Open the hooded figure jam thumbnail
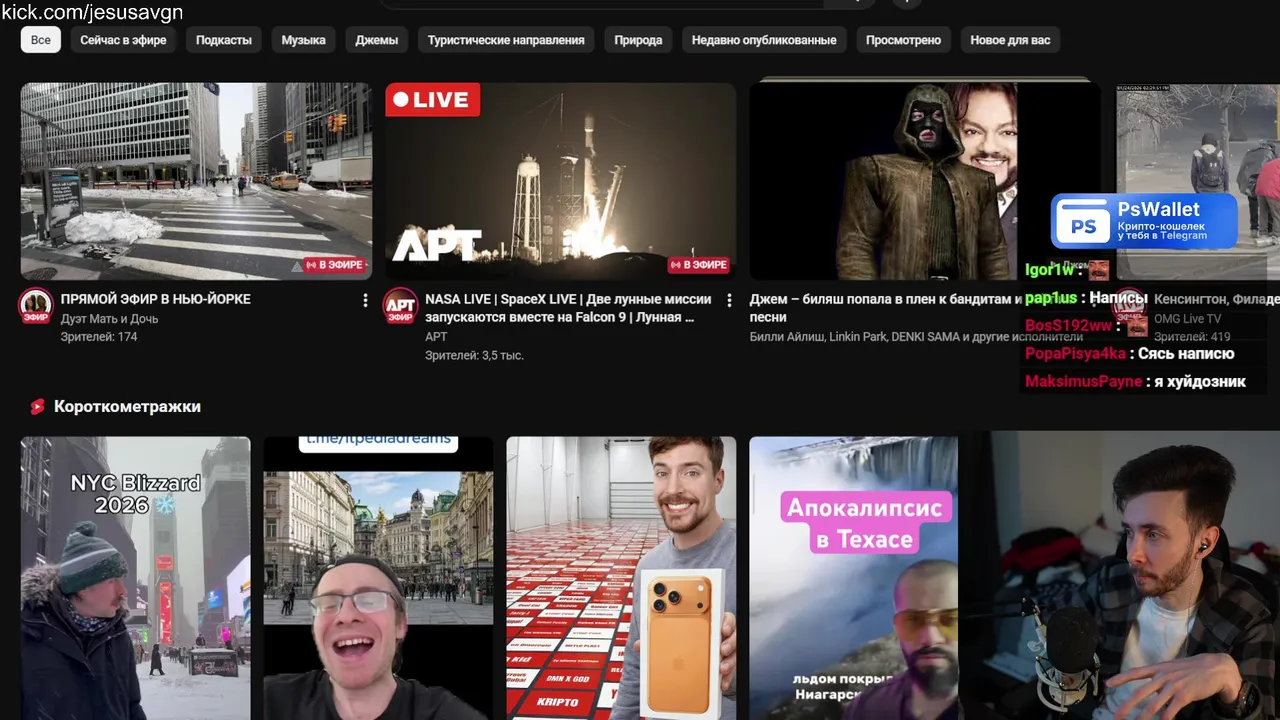This screenshot has height=720, width=1280. pos(925,181)
